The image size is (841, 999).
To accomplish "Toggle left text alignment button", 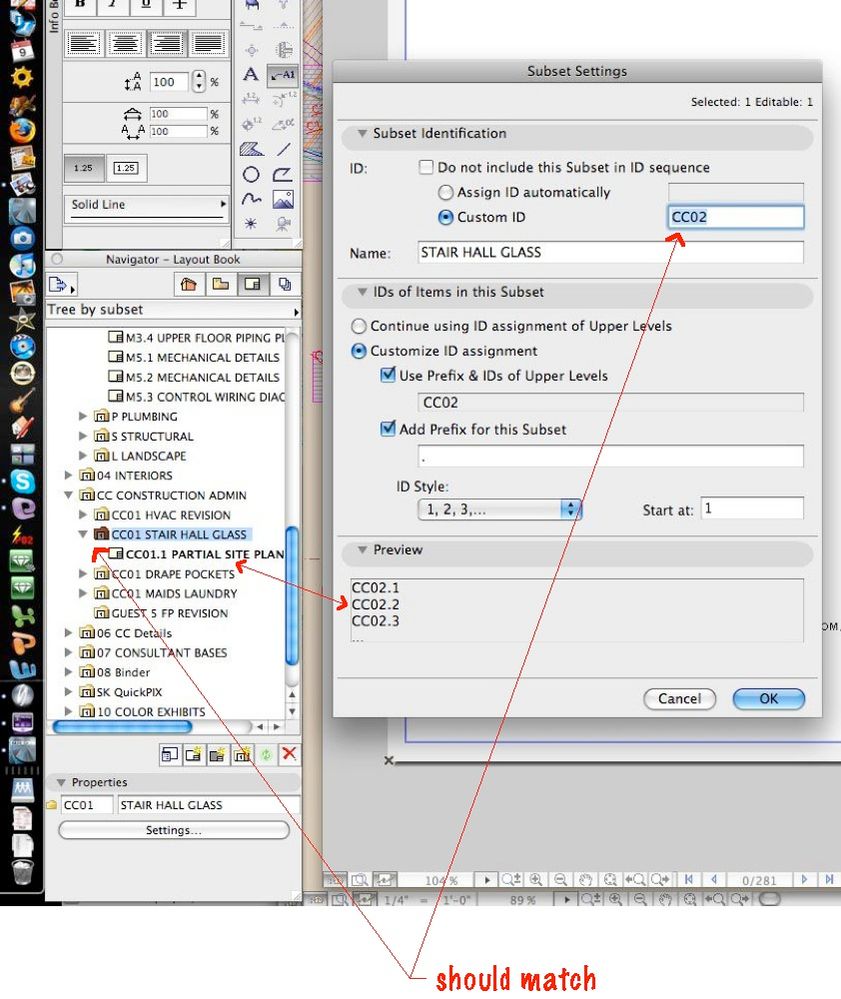I will point(83,43).
